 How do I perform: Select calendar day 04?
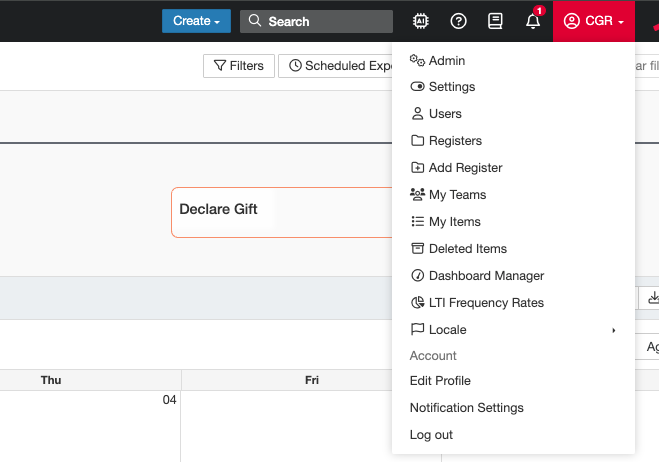click(x=169, y=399)
